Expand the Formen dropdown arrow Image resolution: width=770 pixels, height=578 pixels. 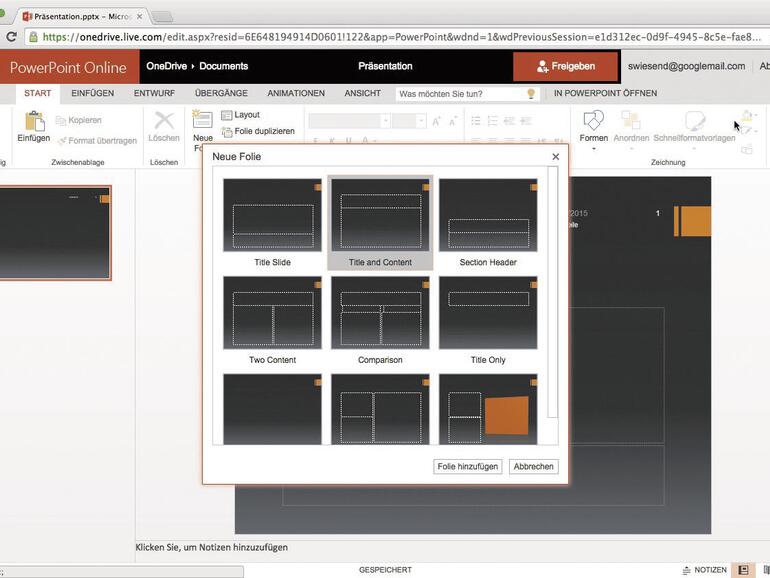[x=594, y=148]
